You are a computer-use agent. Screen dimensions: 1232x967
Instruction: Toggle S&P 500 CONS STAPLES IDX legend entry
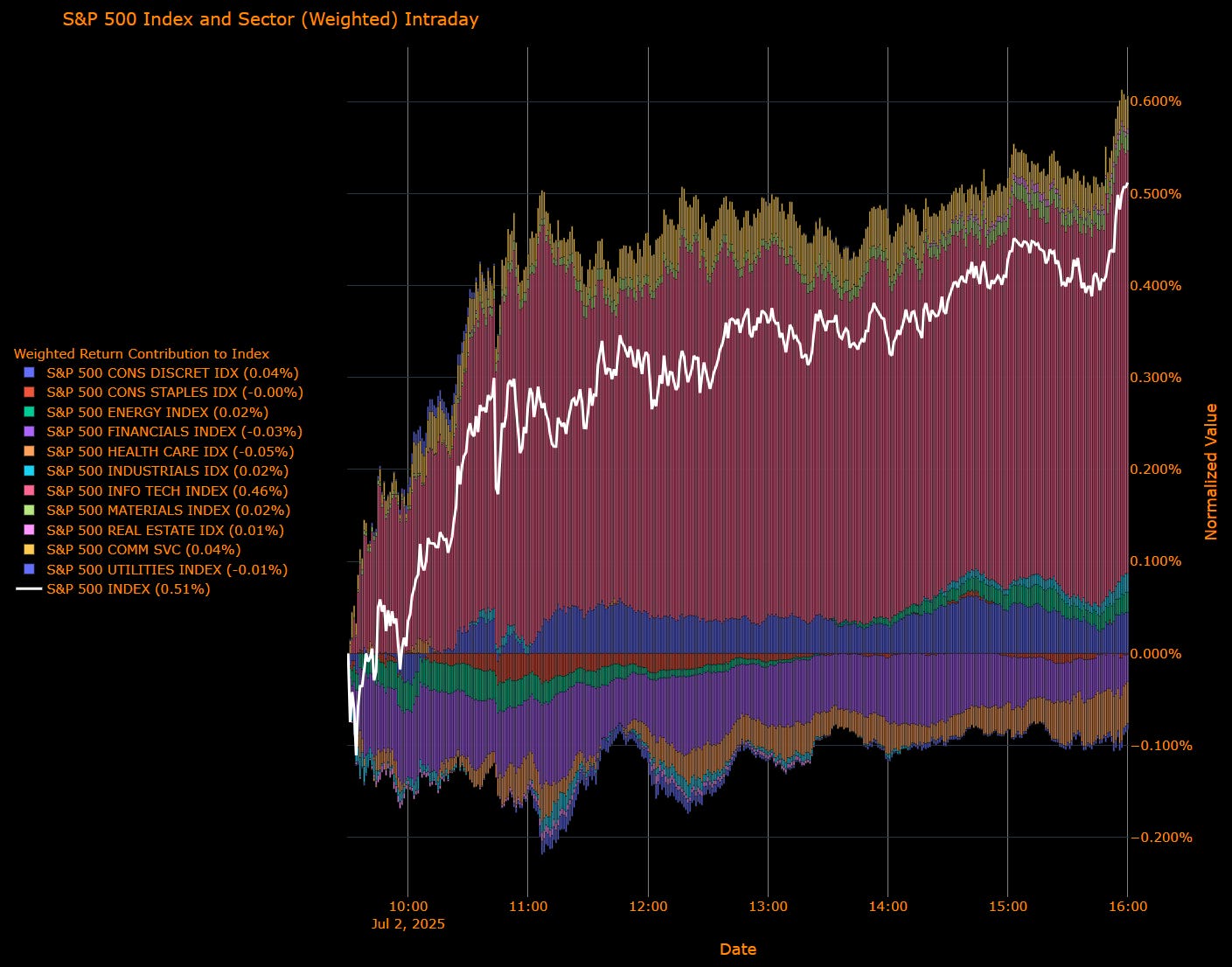175,393
